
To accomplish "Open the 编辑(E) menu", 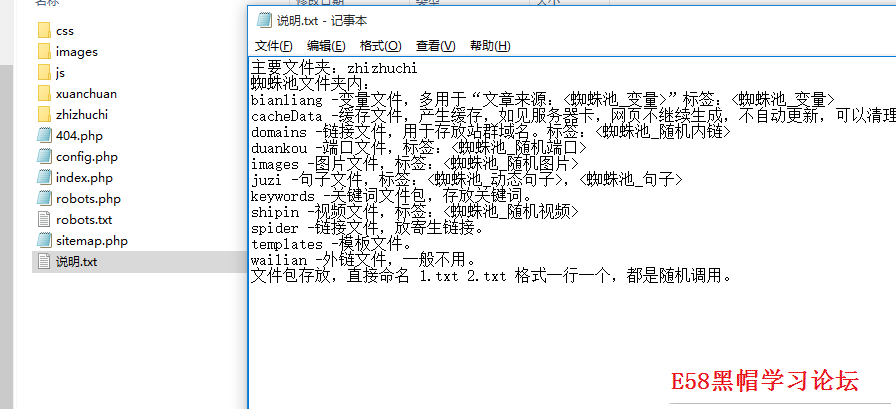I will pyautogui.click(x=326, y=46).
